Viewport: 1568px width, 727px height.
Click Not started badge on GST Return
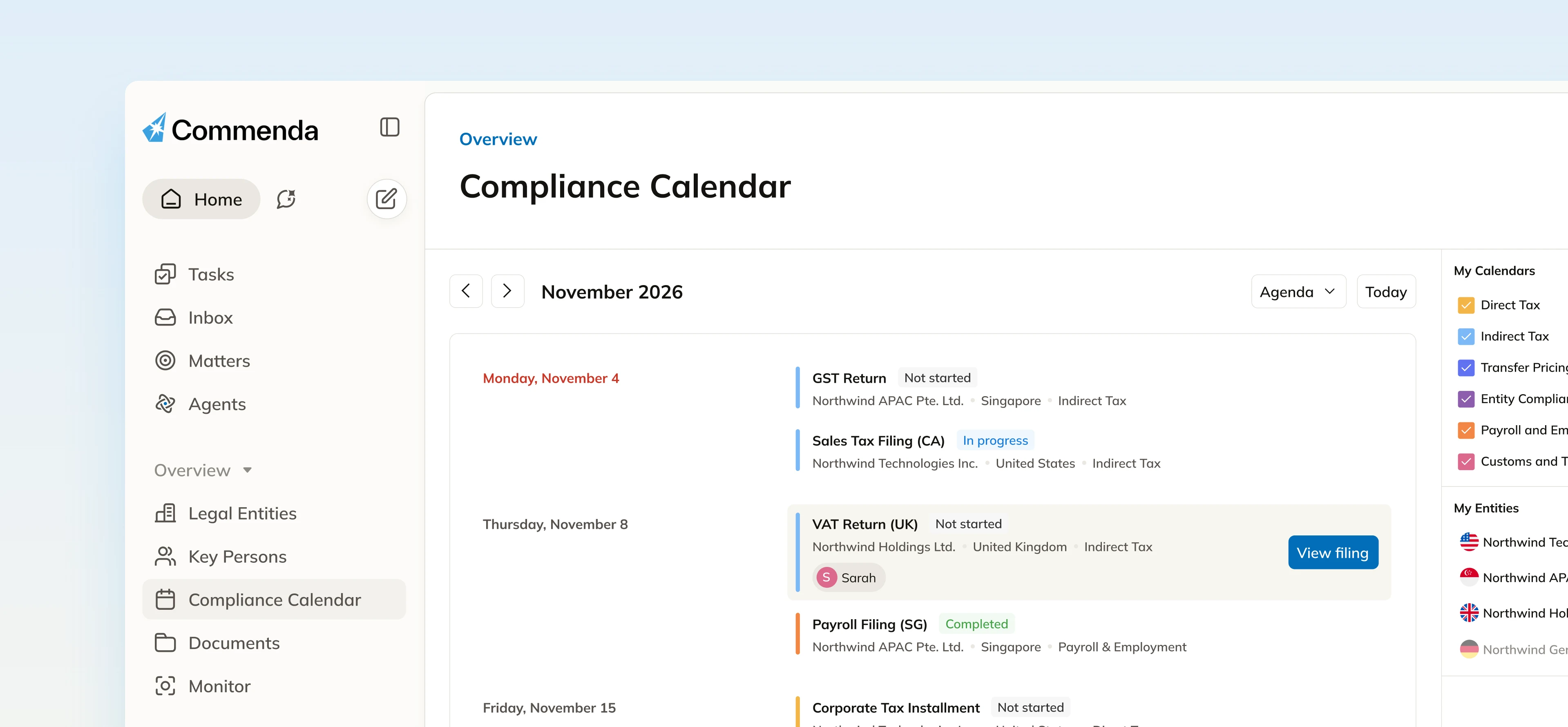point(937,378)
